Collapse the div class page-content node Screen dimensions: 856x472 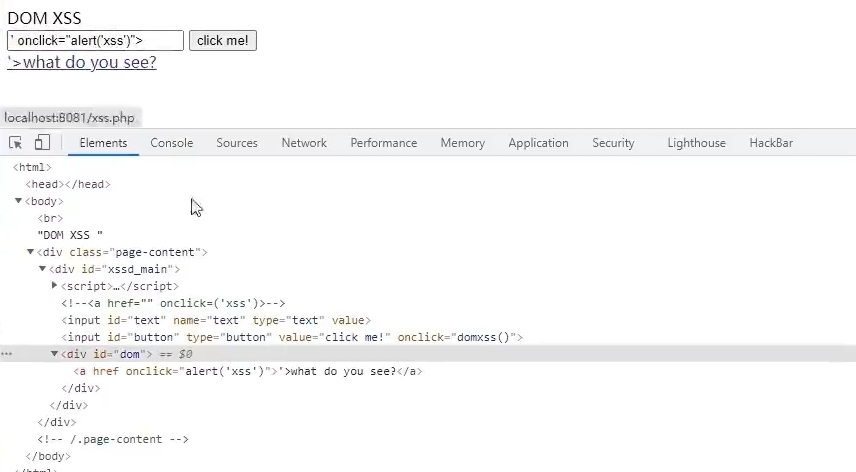tap(31, 252)
